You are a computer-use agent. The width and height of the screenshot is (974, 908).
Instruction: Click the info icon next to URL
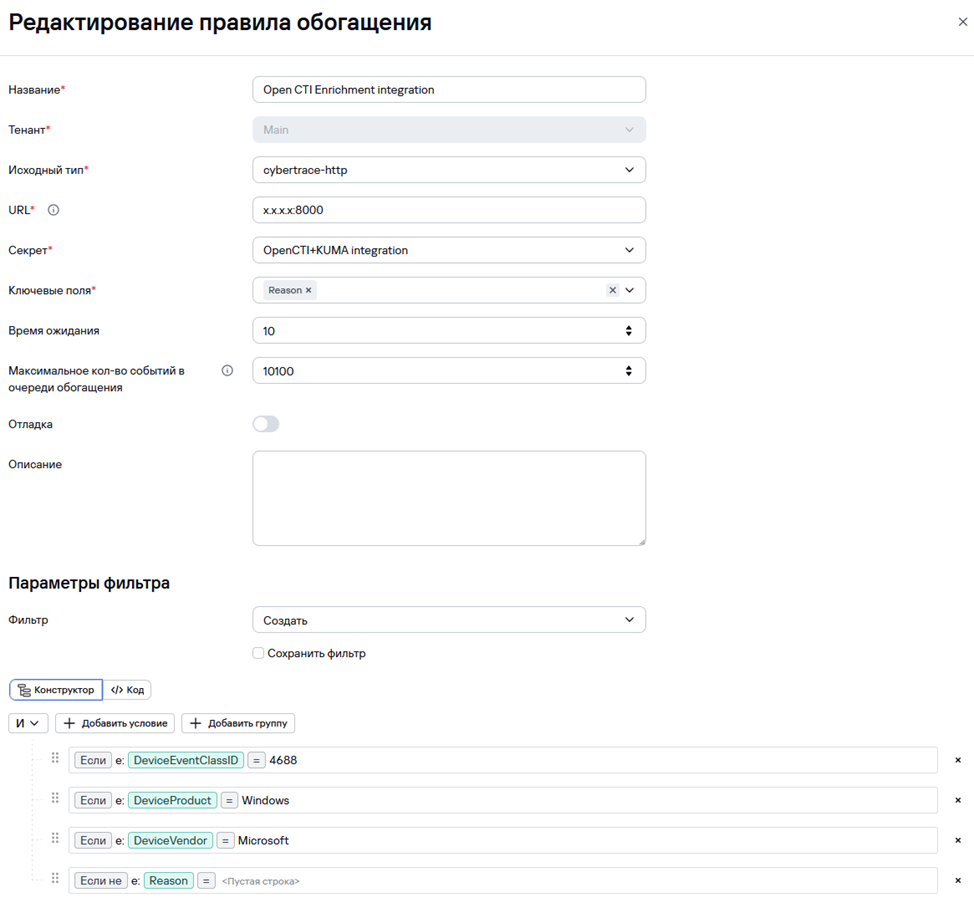(54, 210)
